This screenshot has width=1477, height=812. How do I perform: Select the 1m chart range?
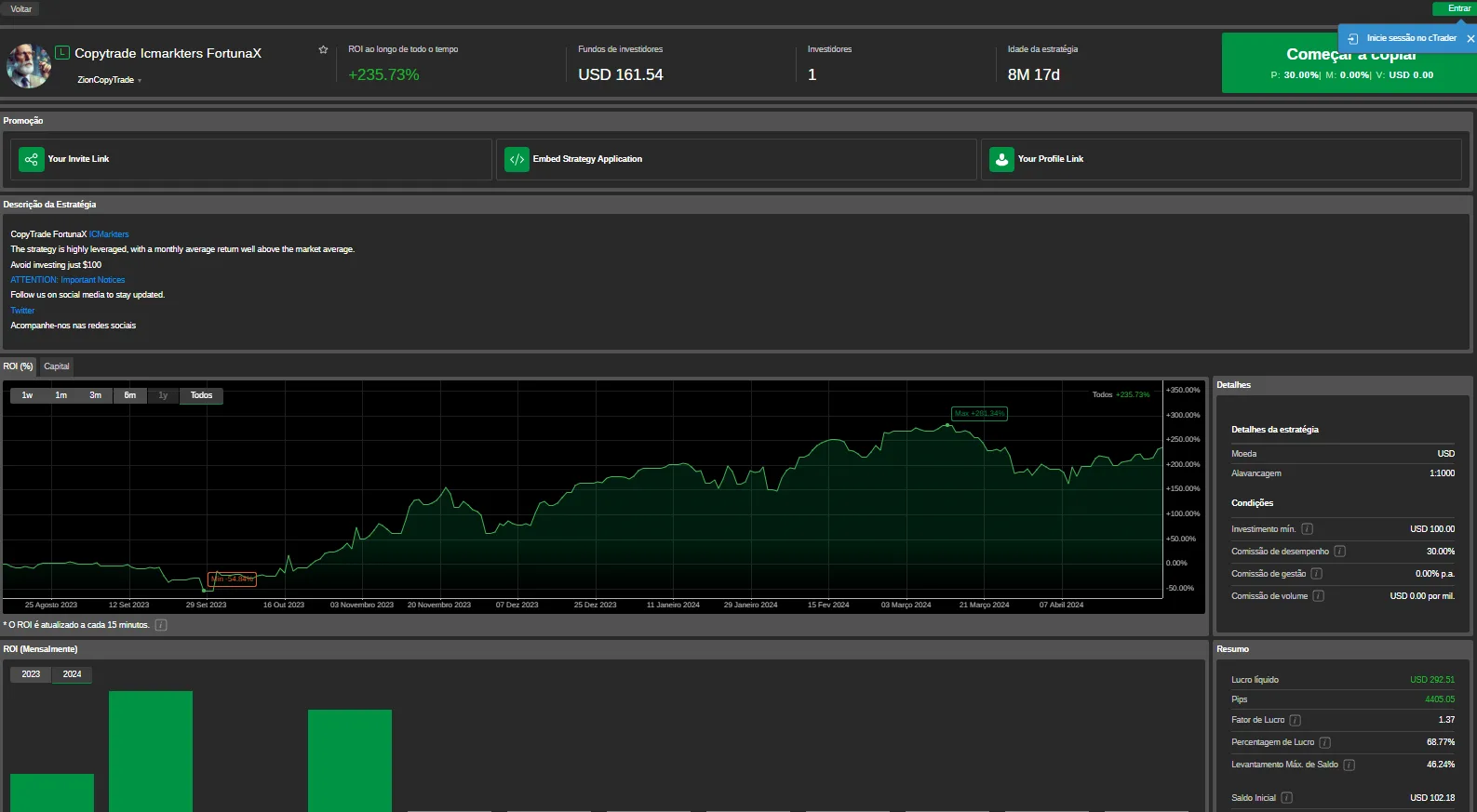(61, 396)
